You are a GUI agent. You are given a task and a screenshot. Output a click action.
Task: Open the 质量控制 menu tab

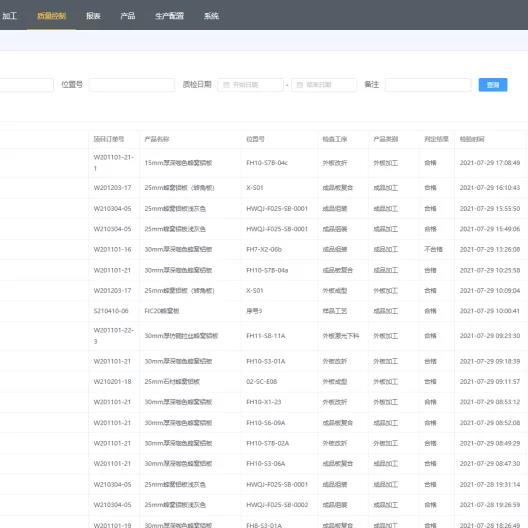51,16
